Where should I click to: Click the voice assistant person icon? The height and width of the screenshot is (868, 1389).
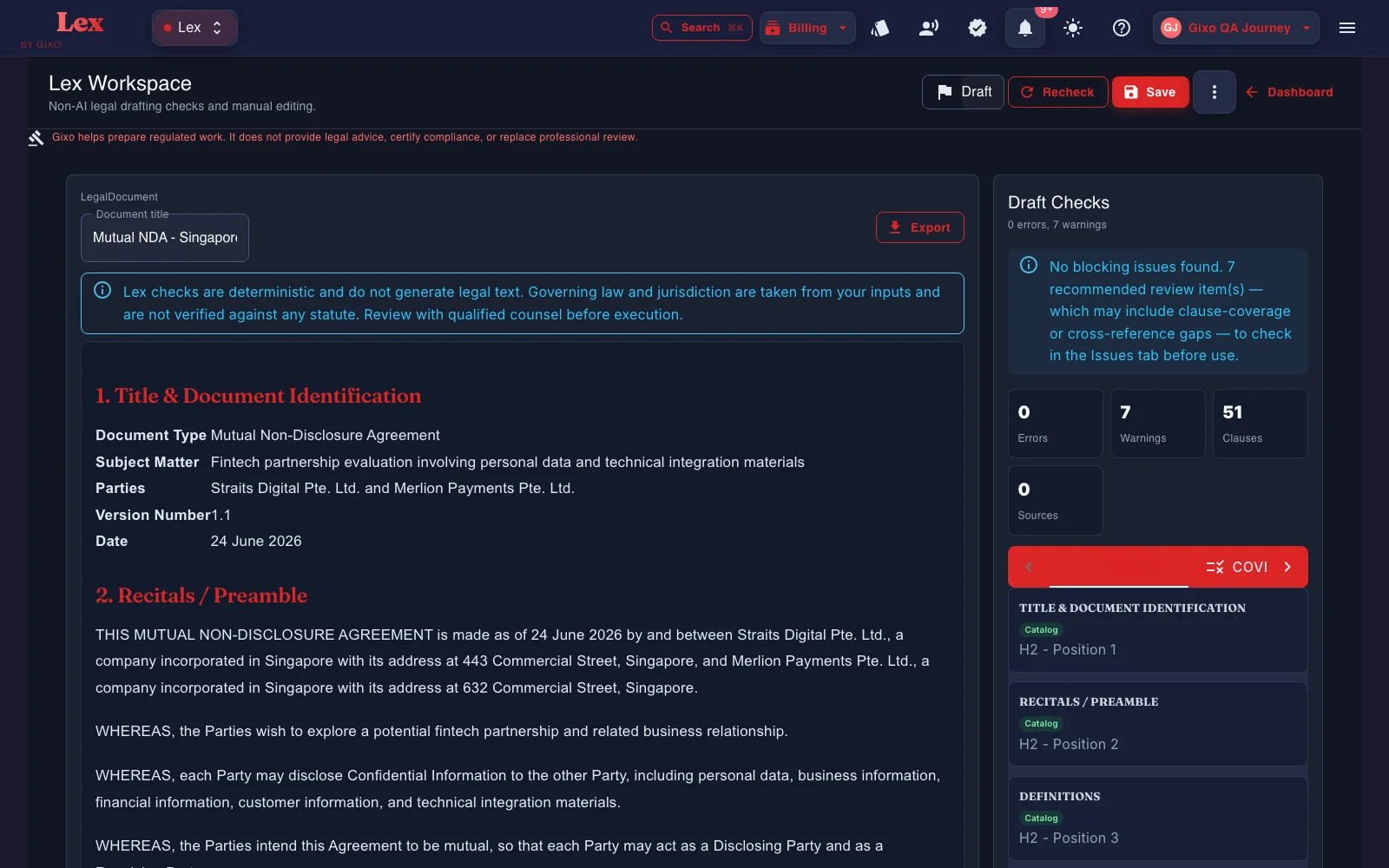pos(929,28)
